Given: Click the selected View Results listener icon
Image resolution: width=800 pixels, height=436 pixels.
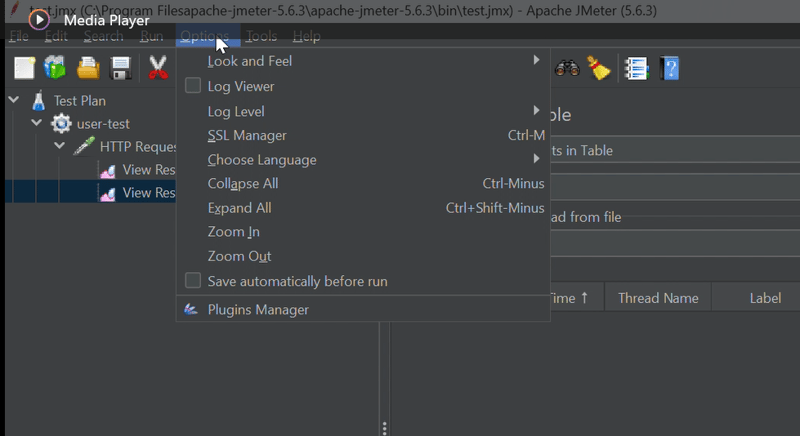Looking at the screenshot, I should pyautogui.click(x=108, y=193).
